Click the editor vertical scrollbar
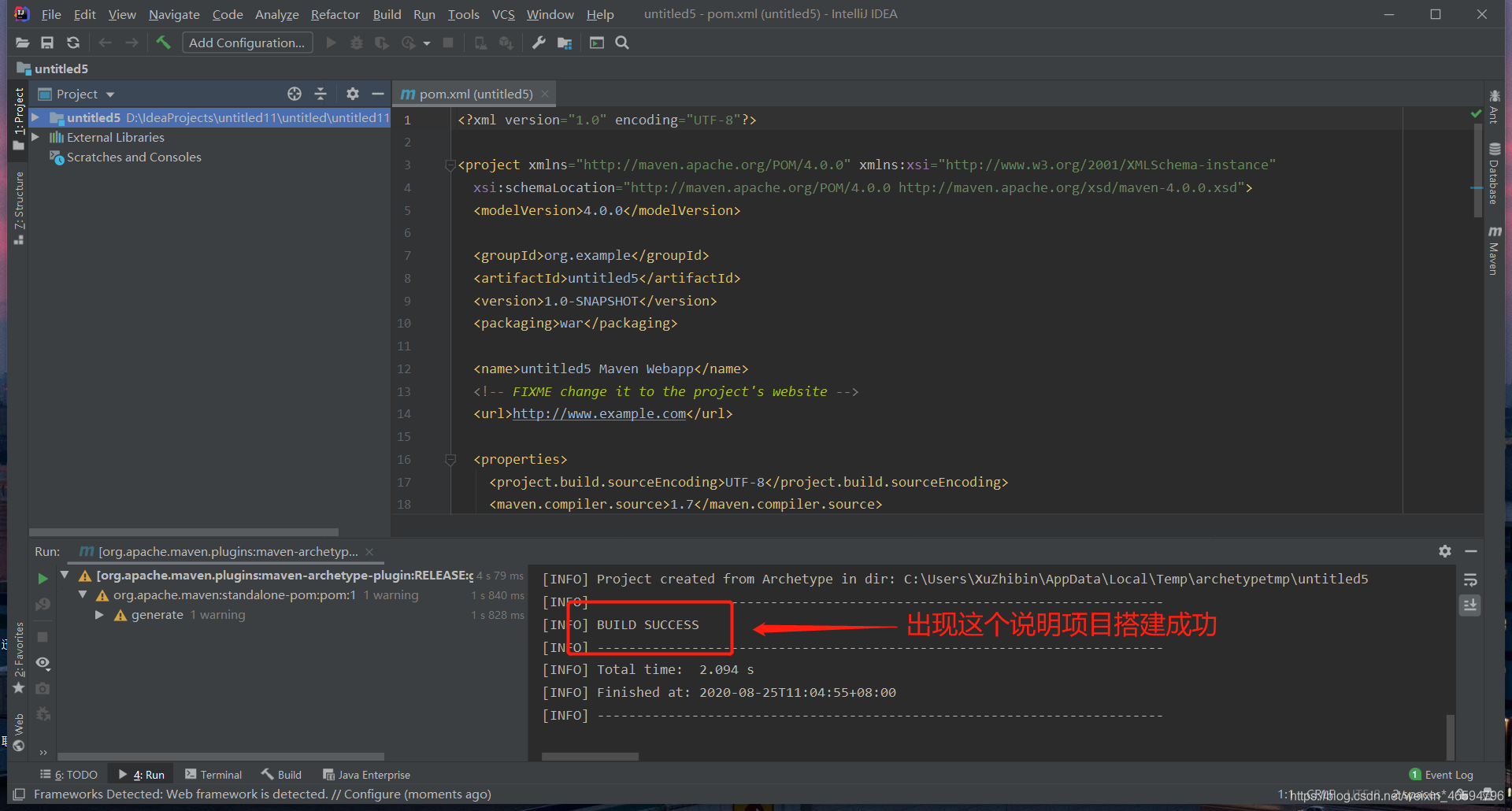This screenshot has height=811, width=1512. click(1477, 169)
